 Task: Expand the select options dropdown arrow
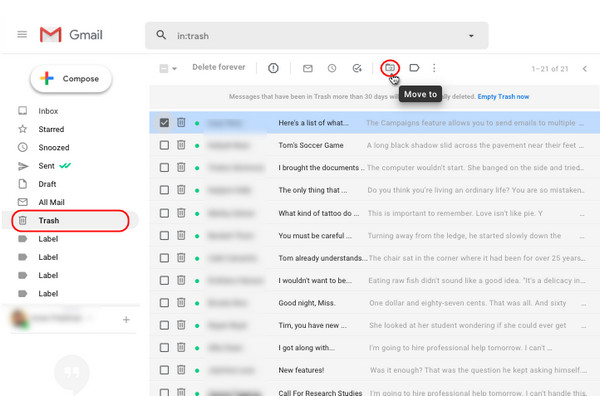pyautogui.click(x=174, y=69)
